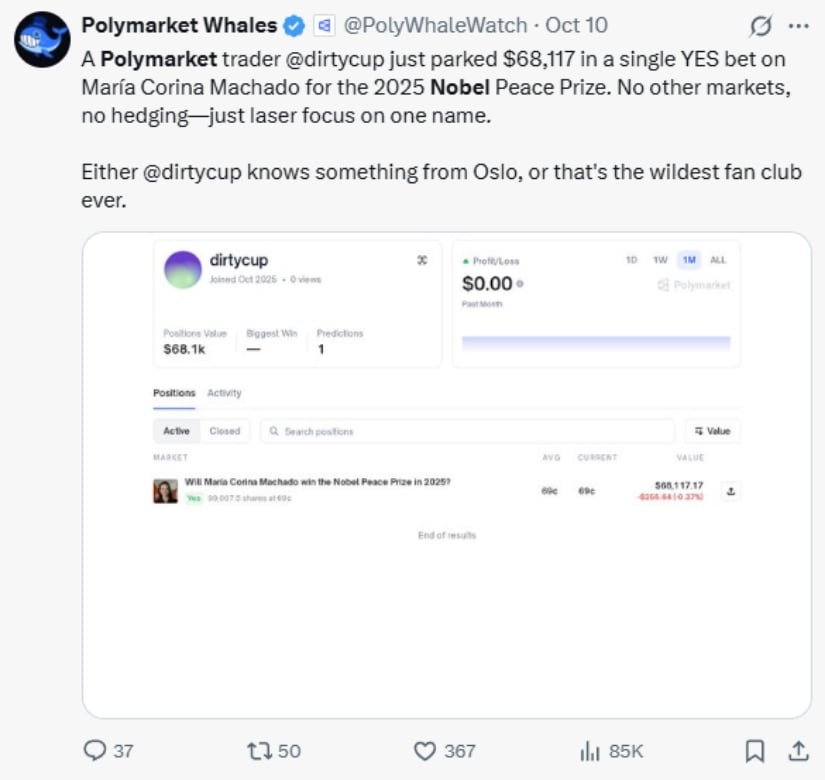825x780 pixels.
Task: Open Polymarket Whales profile avatar
Action: (41, 40)
